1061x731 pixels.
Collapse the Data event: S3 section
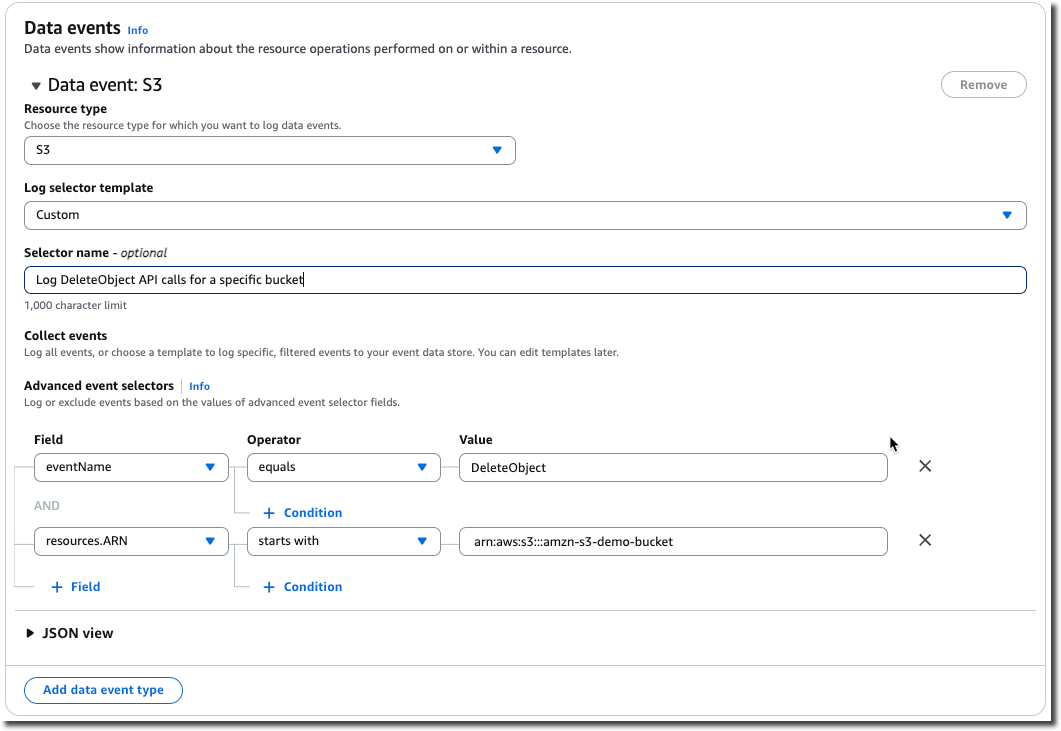[x=36, y=85]
